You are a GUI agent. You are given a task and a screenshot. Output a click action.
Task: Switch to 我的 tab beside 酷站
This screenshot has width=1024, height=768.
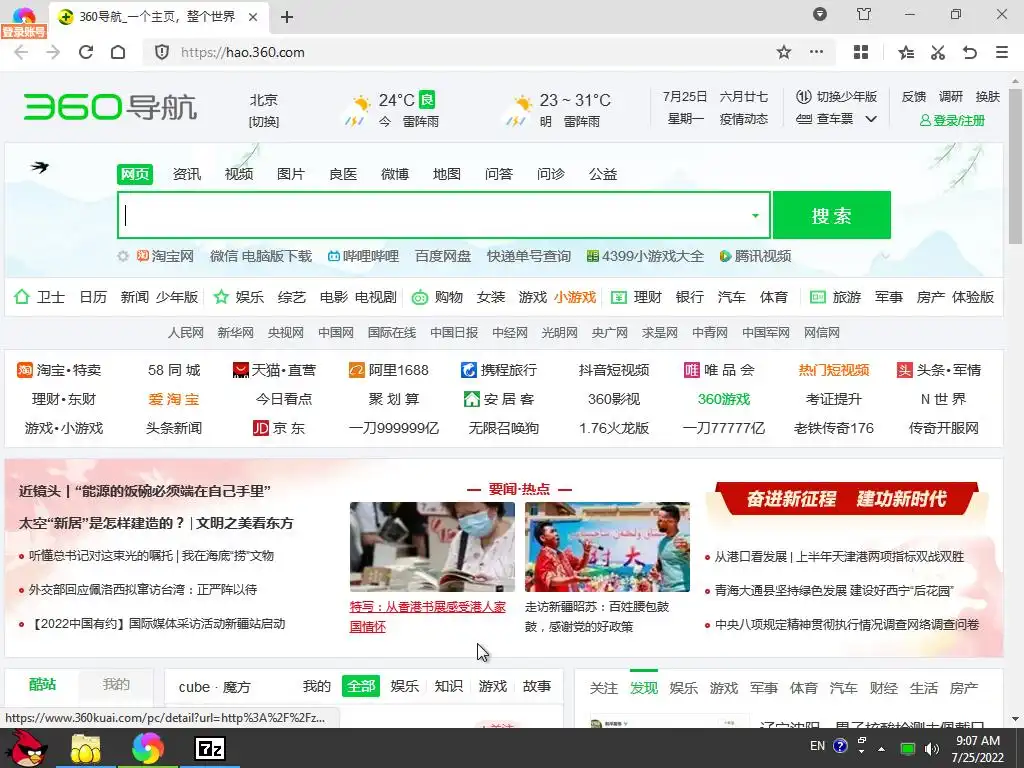[x=116, y=684]
